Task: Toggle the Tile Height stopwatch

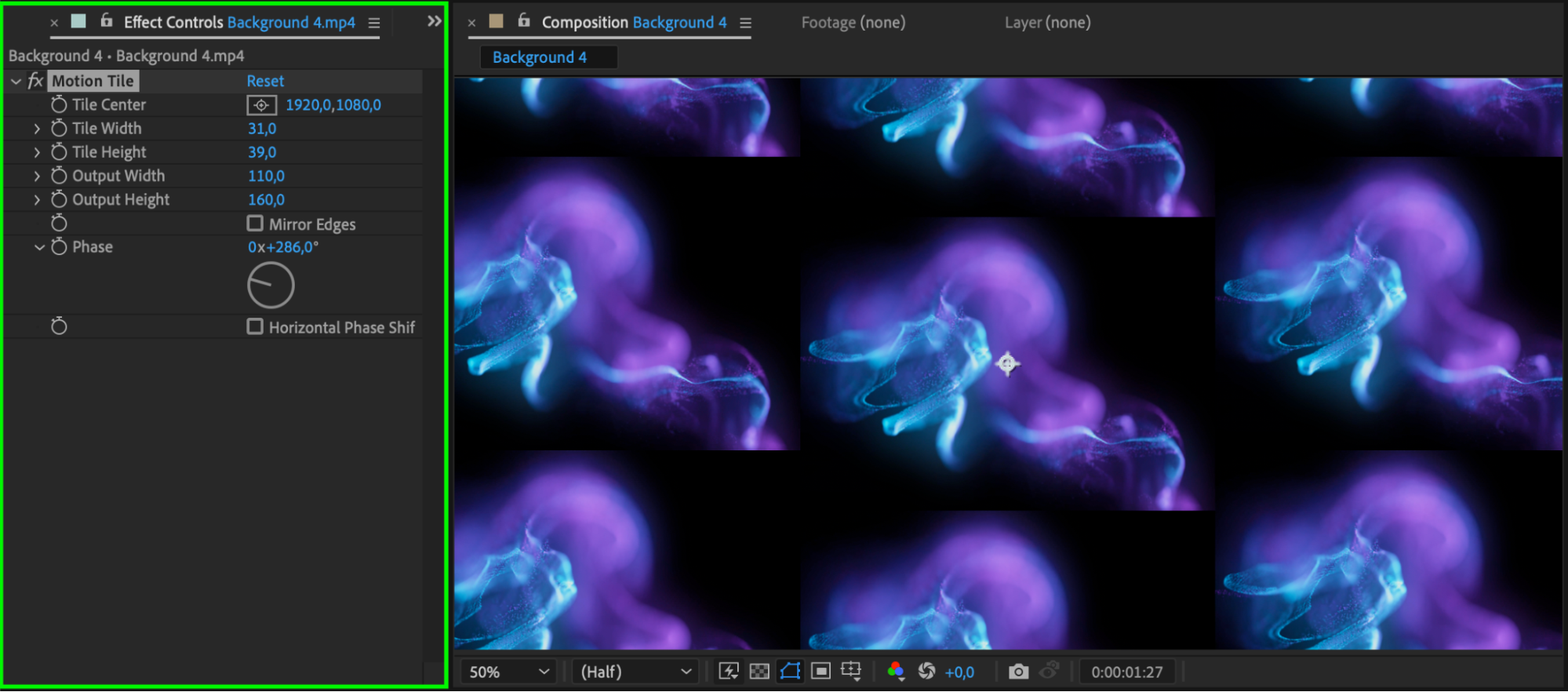Action: (59, 151)
